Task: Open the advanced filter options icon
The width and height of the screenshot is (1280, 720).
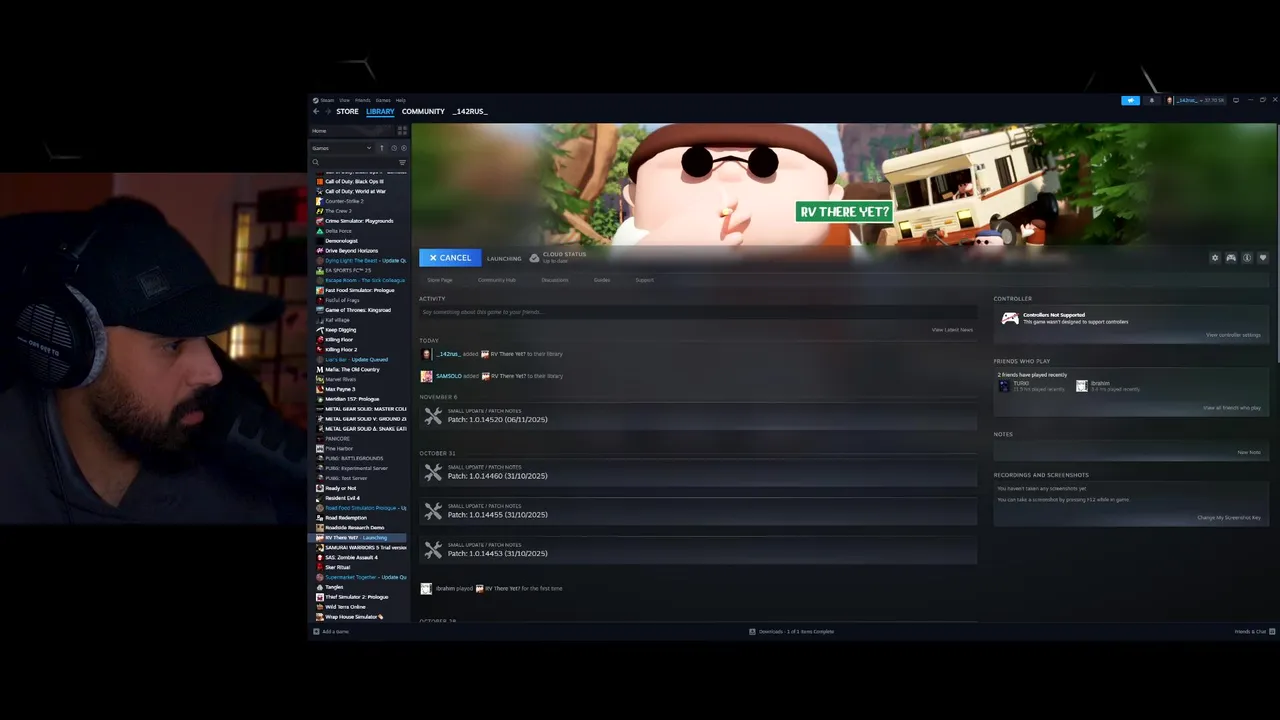Action: point(402,162)
